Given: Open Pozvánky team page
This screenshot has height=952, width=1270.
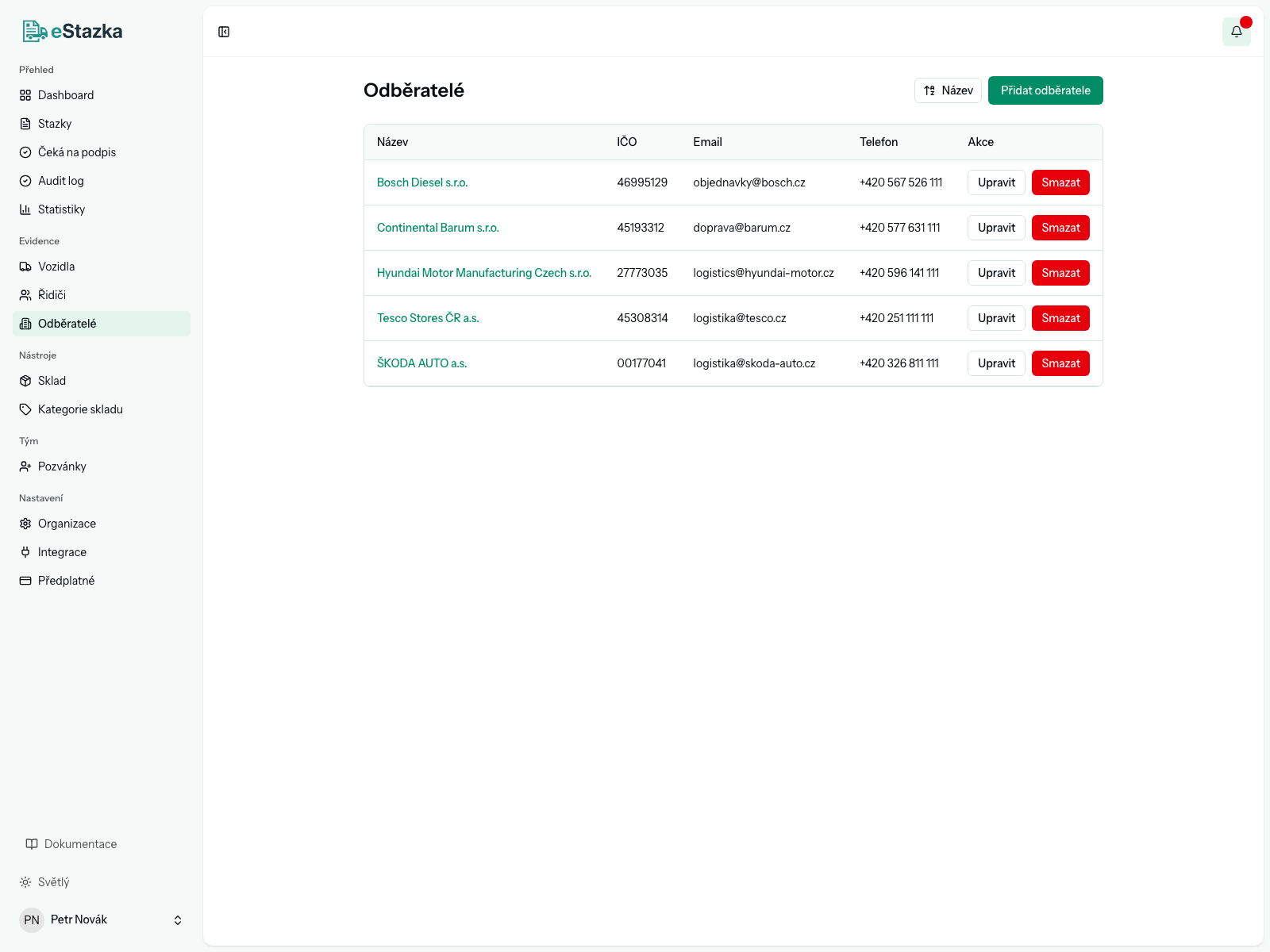Looking at the screenshot, I should (102, 466).
